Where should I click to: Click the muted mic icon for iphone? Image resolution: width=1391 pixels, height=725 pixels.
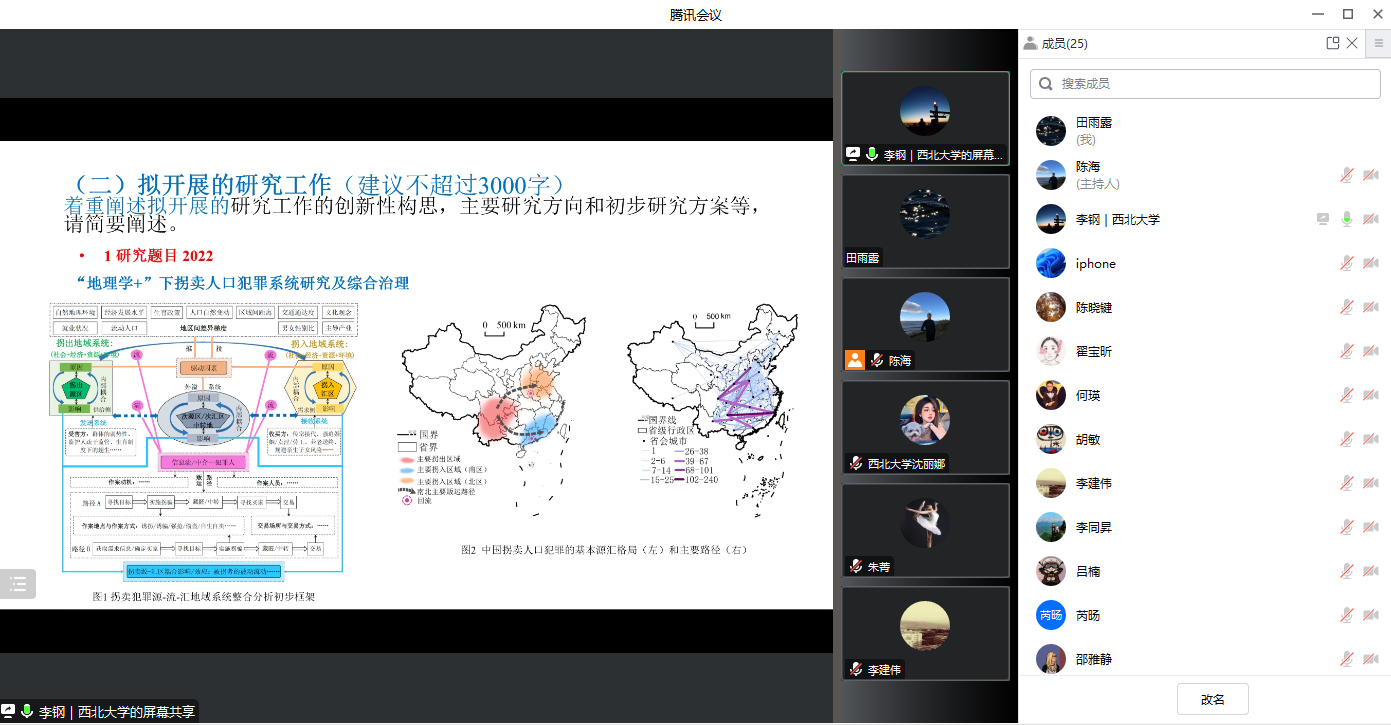point(1347,263)
